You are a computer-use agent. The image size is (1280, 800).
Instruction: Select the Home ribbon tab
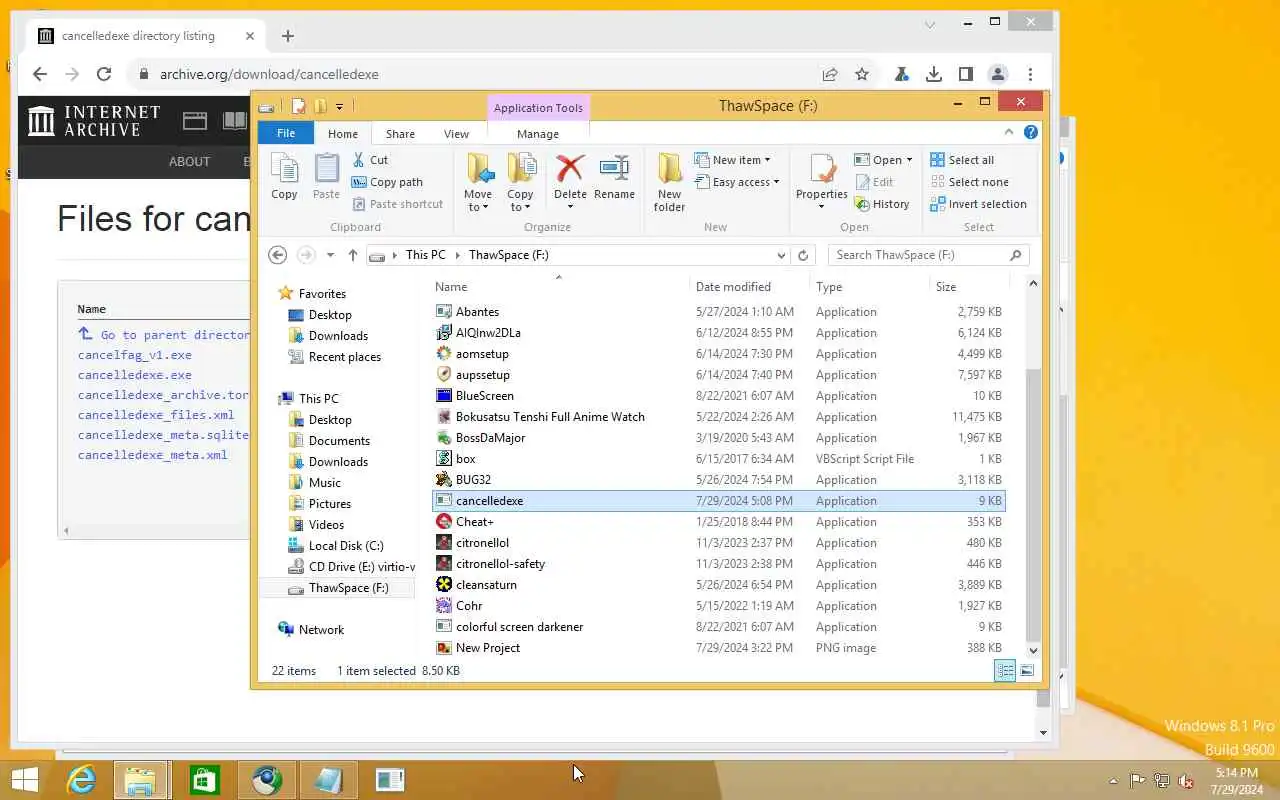tap(343, 134)
